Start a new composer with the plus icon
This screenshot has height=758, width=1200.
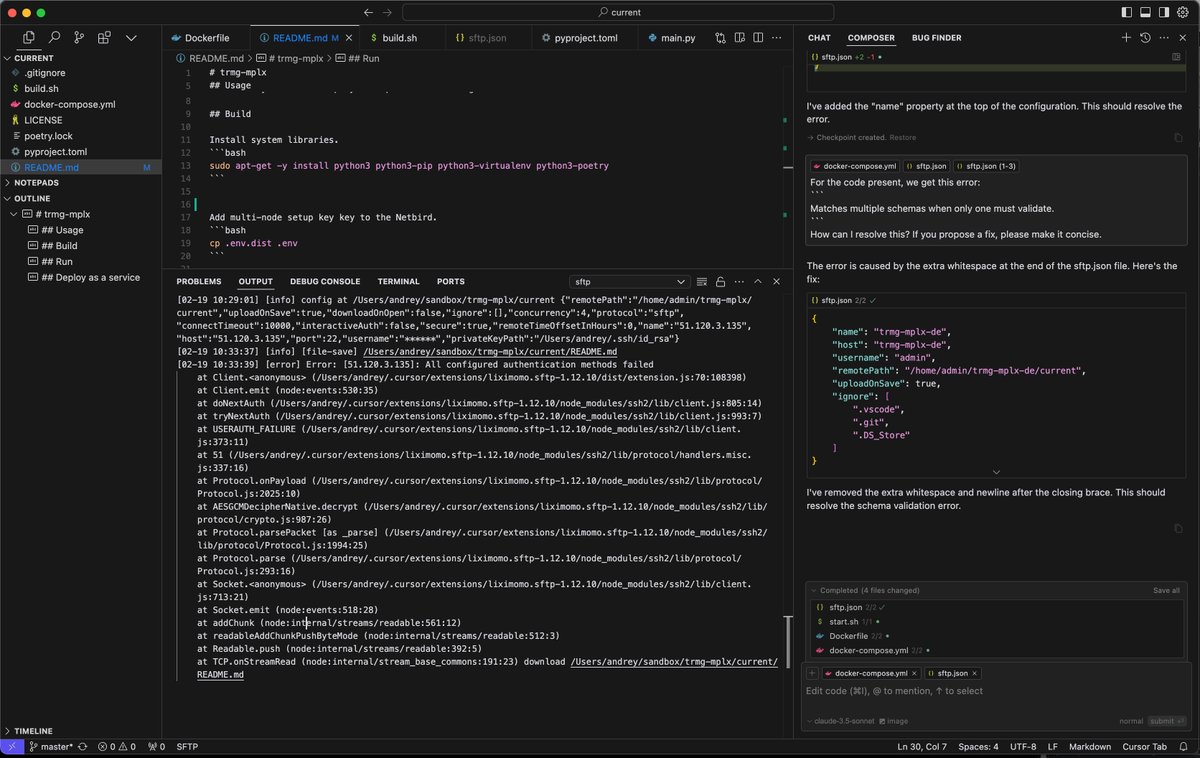(1127, 38)
